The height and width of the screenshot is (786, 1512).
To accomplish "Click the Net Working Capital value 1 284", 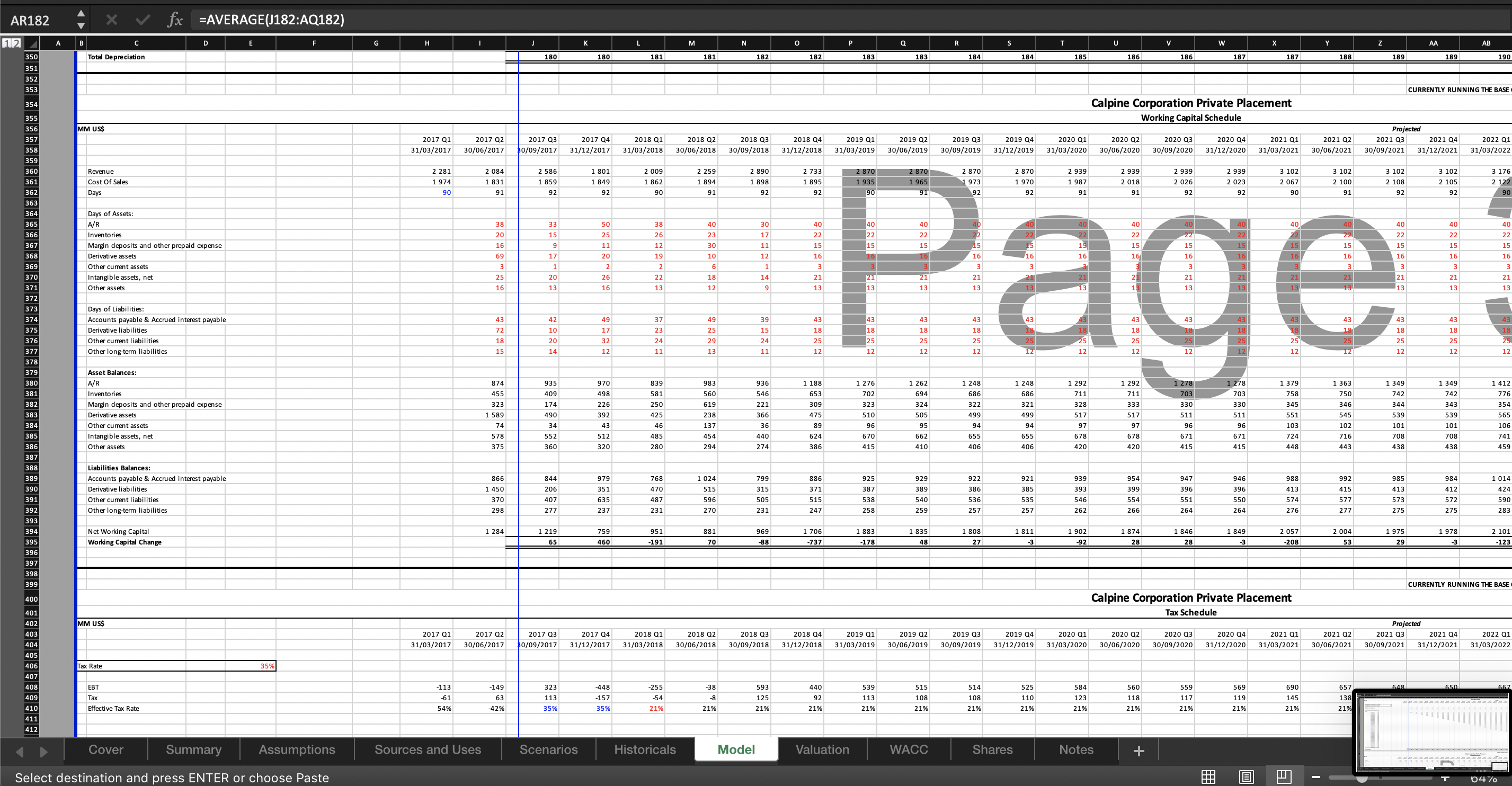I will [494, 532].
